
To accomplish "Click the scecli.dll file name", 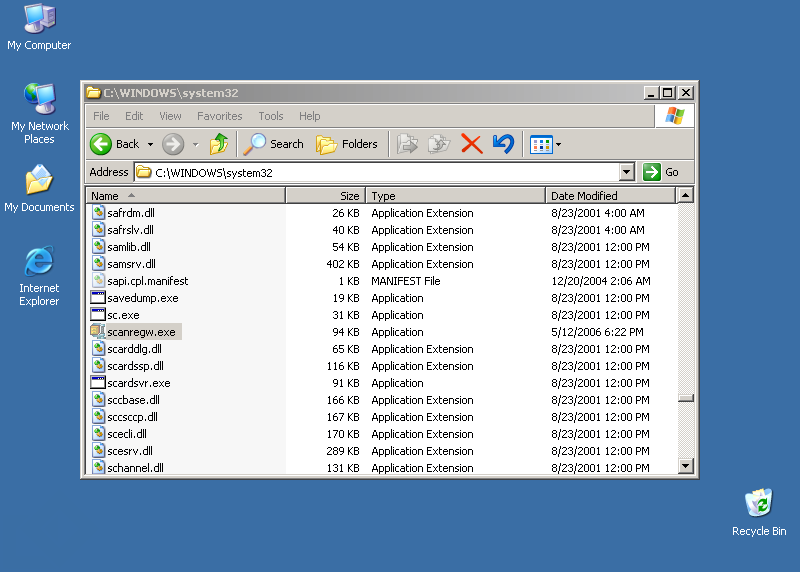I will pyautogui.click(x=127, y=434).
